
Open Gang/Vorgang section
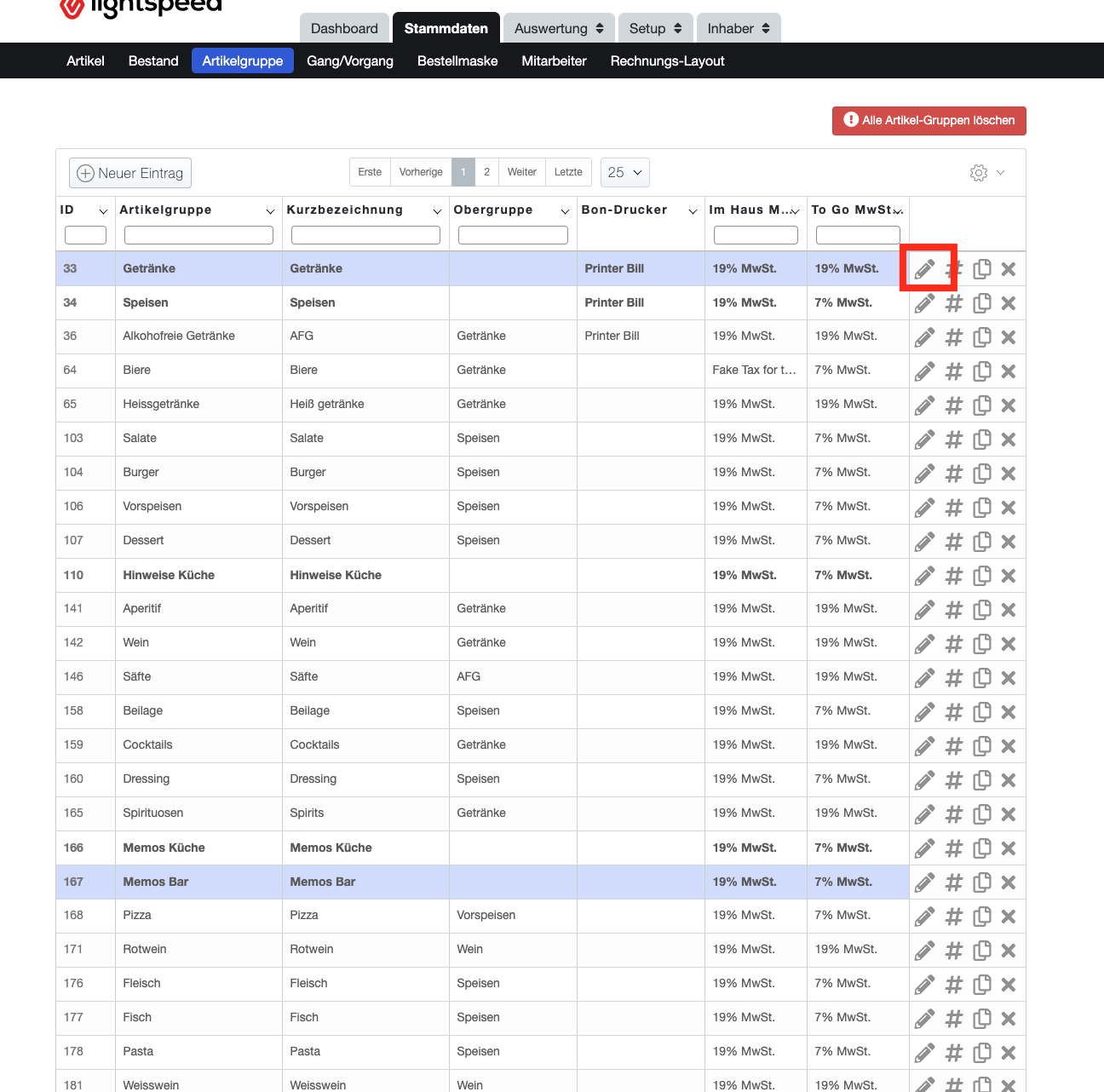[x=350, y=60]
